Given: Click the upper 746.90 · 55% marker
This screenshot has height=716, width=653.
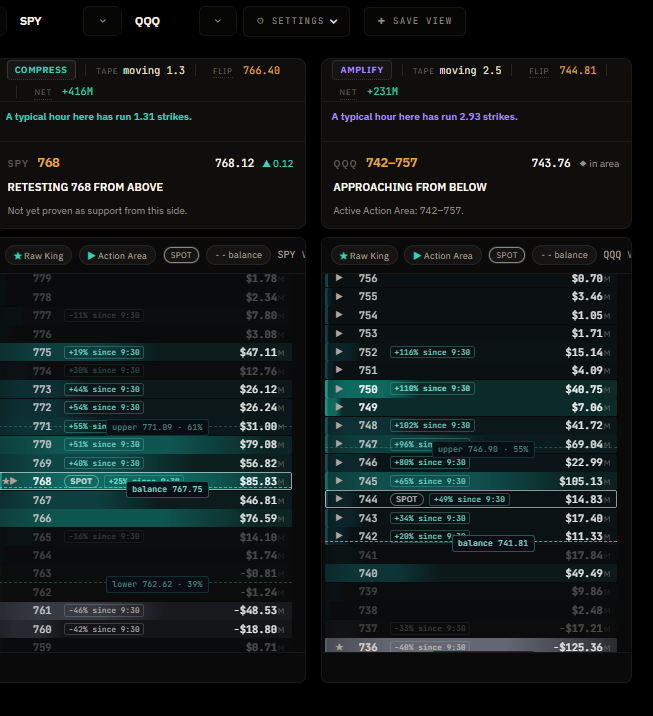Looking at the screenshot, I should [483, 449].
